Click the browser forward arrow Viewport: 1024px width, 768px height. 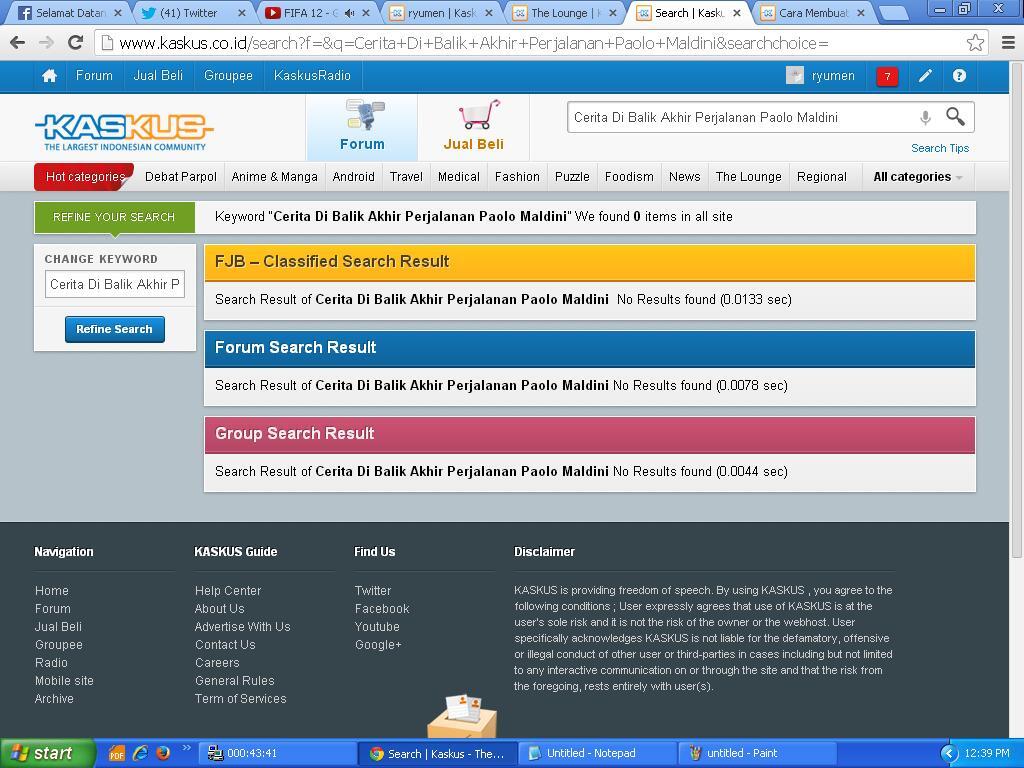point(46,43)
